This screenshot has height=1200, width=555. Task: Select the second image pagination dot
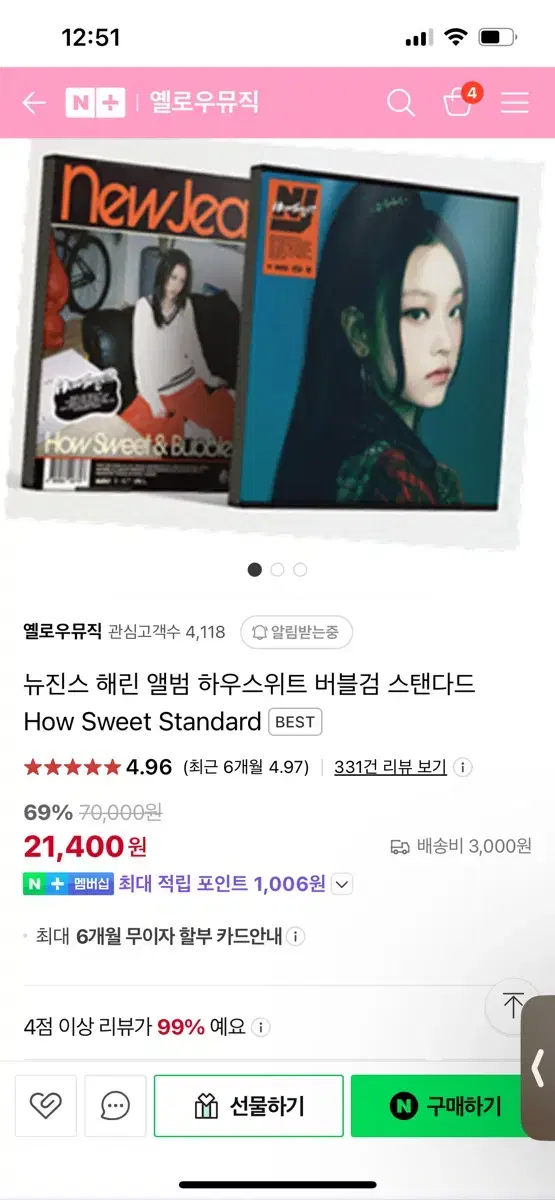point(278,569)
